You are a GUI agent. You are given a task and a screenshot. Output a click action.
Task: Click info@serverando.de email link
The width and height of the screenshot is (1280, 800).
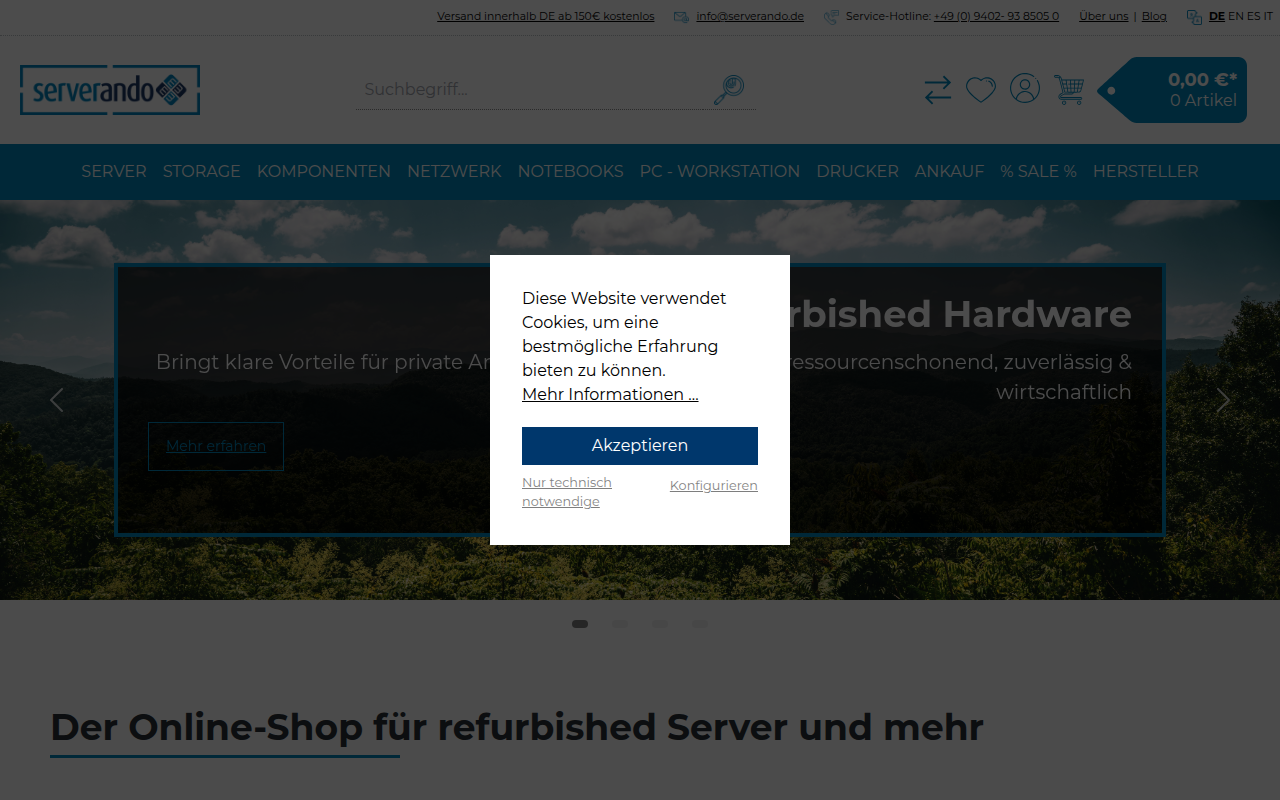click(750, 16)
